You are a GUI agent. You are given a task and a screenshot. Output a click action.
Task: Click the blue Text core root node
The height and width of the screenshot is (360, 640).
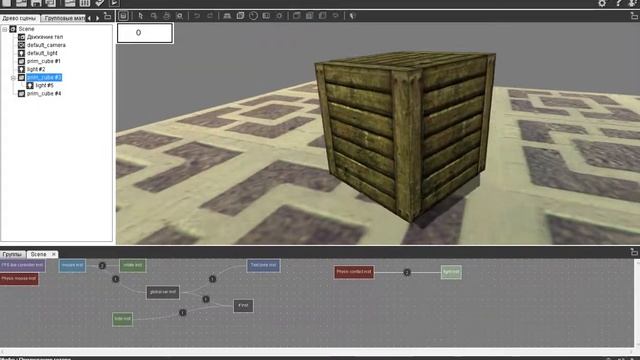point(264,265)
